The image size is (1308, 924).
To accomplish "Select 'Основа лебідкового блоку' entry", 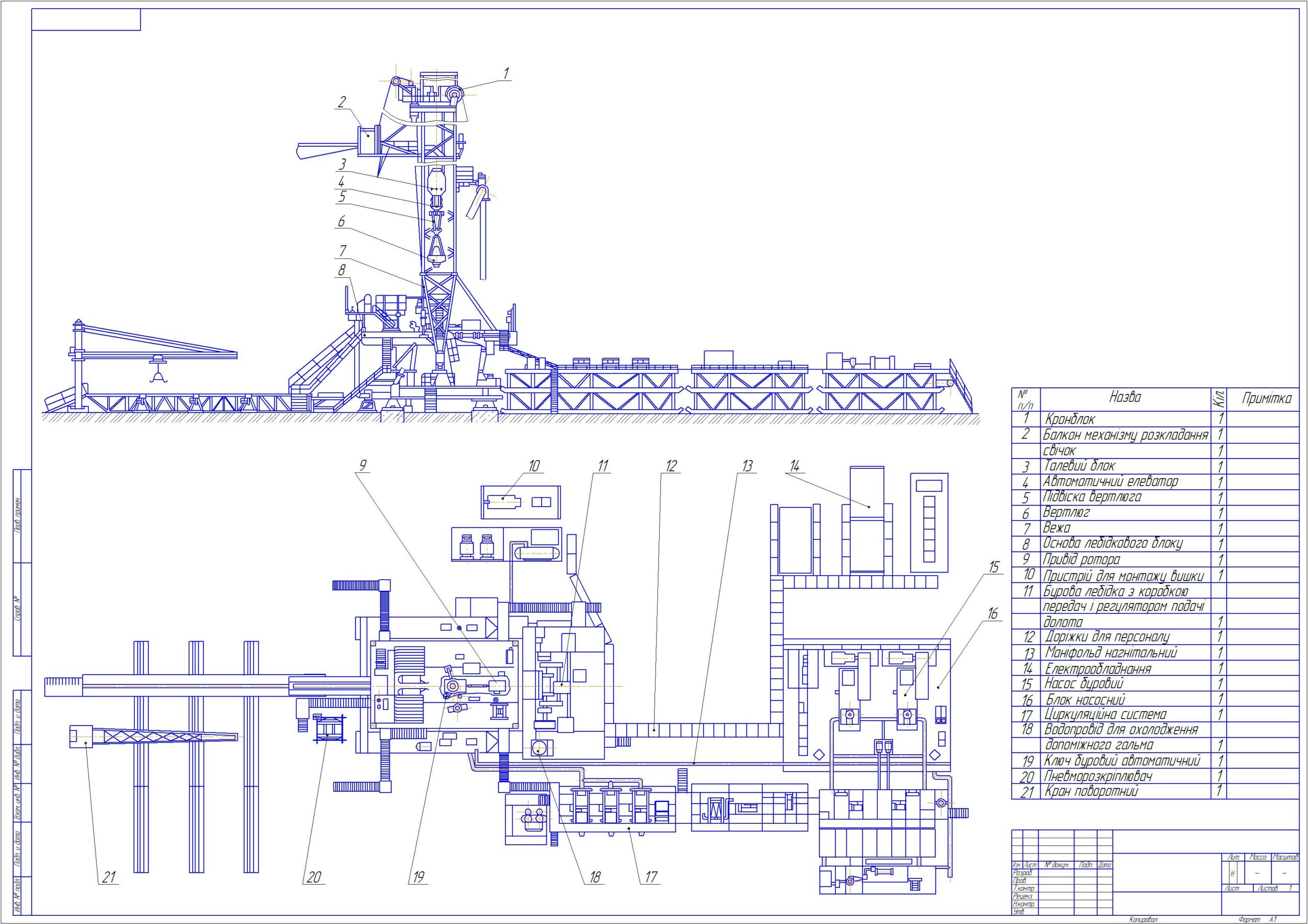I will 1113,543.
